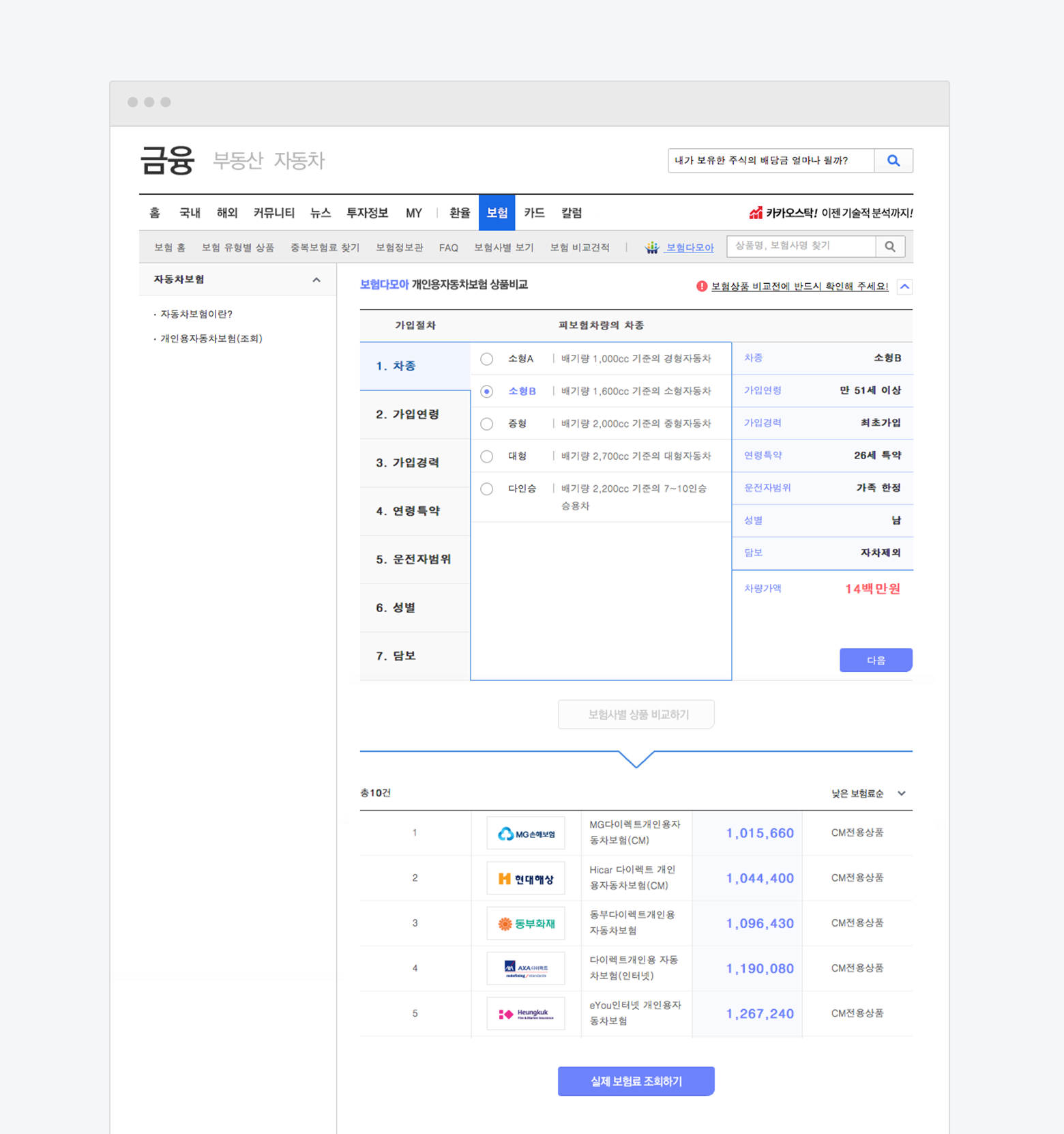Open the Heungkuk insurance logo
Image resolution: width=1064 pixels, height=1134 pixels.
click(x=526, y=1013)
